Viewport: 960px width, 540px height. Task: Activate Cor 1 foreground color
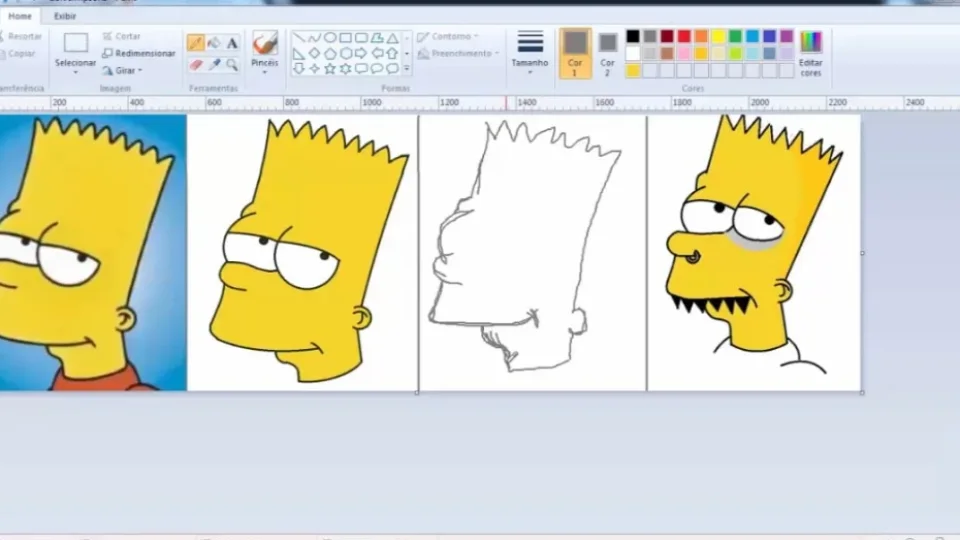point(575,53)
